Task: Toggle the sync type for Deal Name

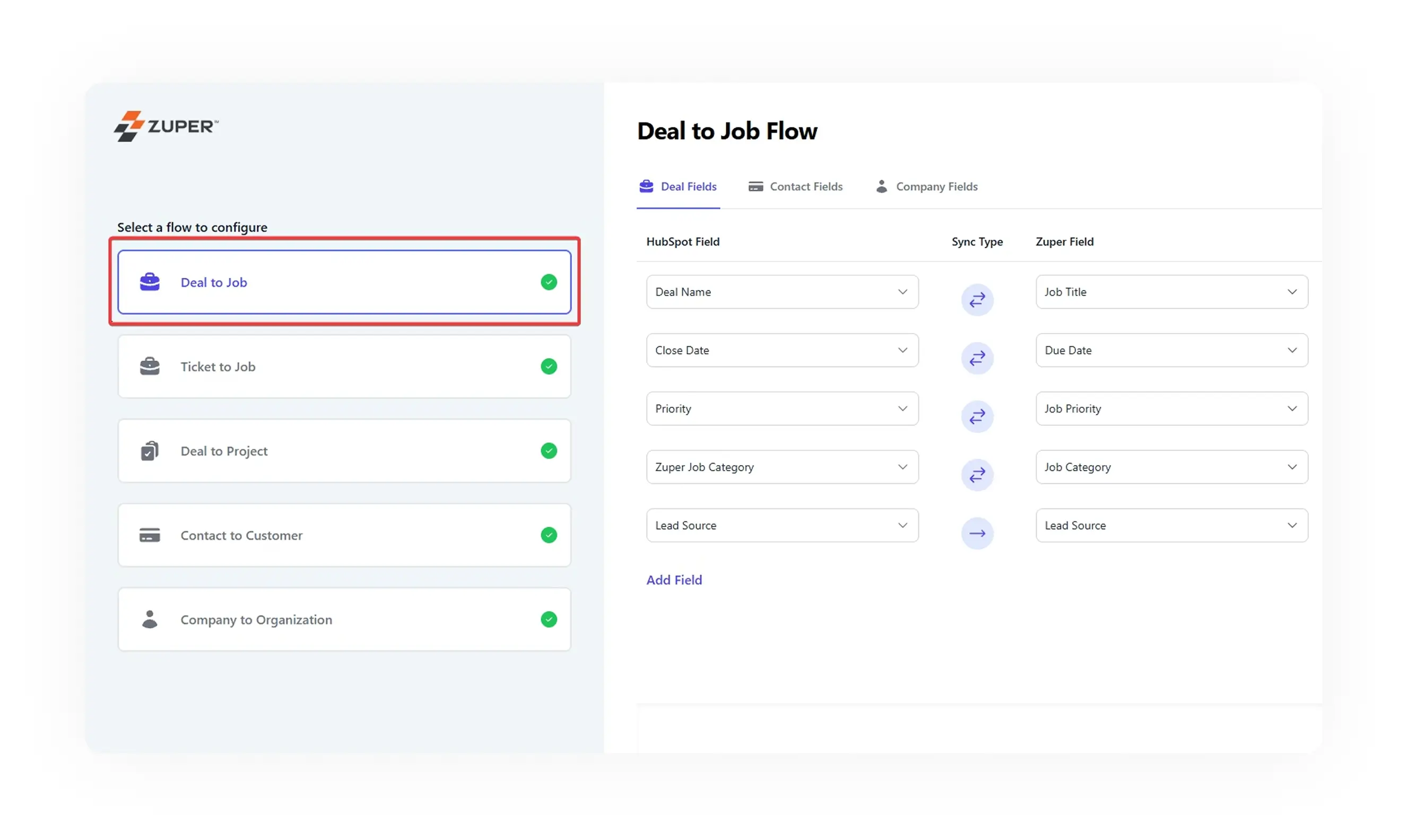Action: coord(977,300)
